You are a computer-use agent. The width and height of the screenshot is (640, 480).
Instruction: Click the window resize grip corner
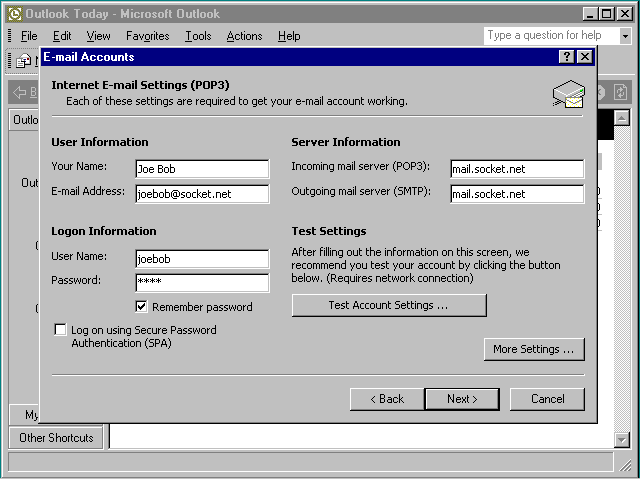tap(625, 465)
